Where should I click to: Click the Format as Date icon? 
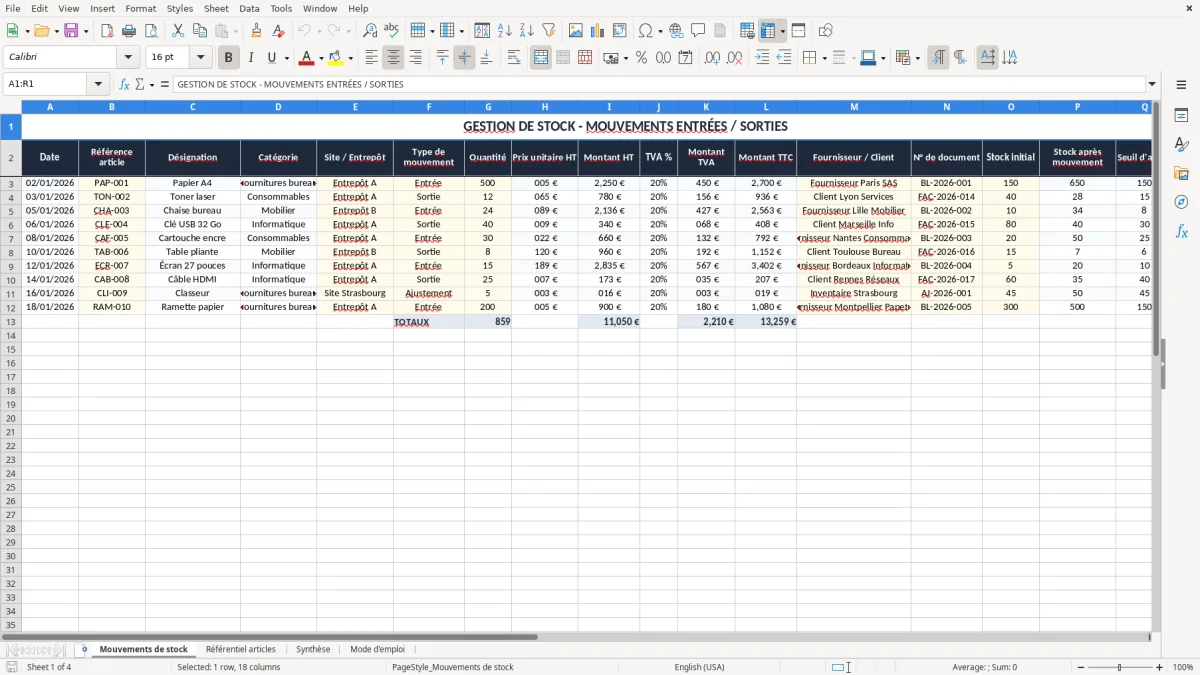click(686, 58)
